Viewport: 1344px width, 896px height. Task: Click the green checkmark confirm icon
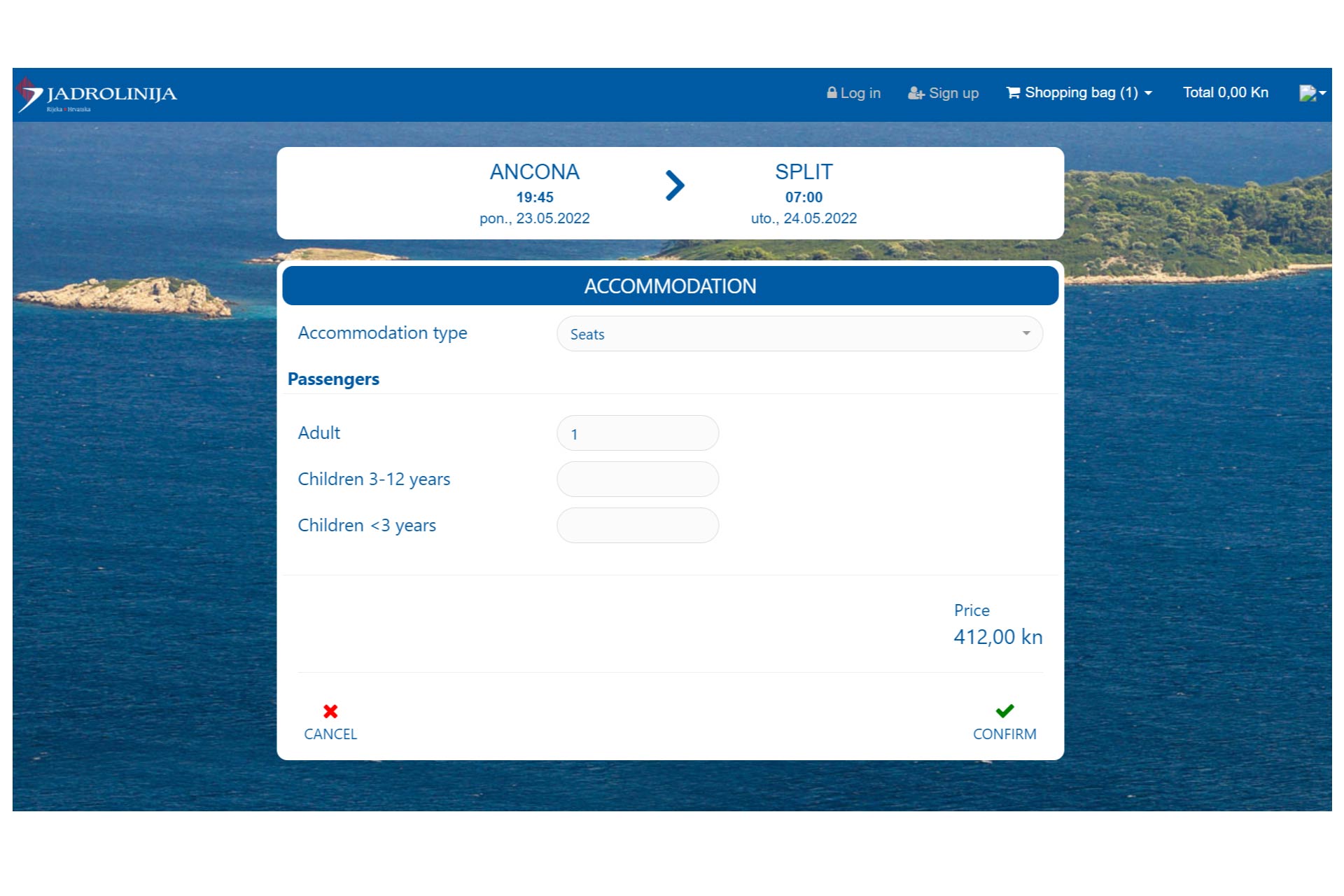tap(1004, 711)
